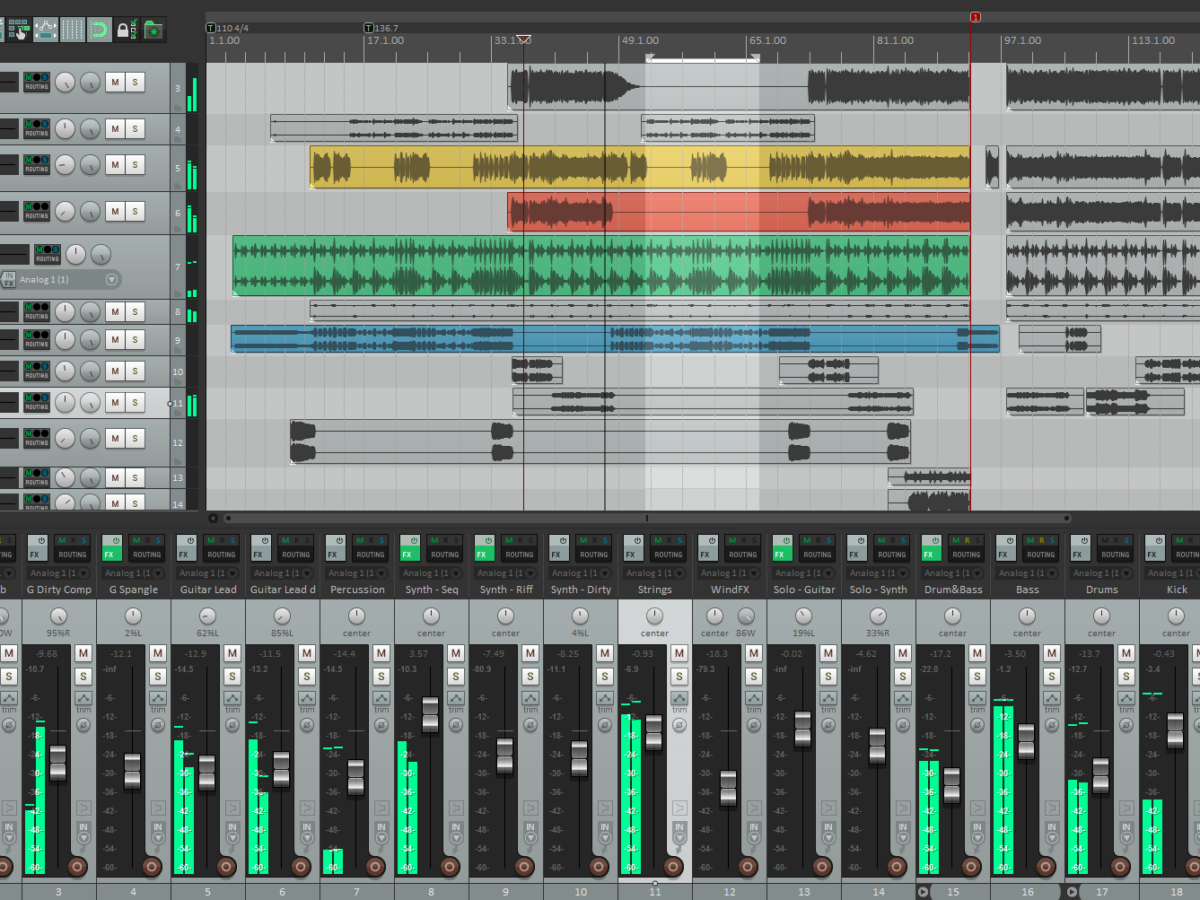Screen dimensions: 1200x900
Task: Open the green project folder icon
Action: tap(152, 30)
